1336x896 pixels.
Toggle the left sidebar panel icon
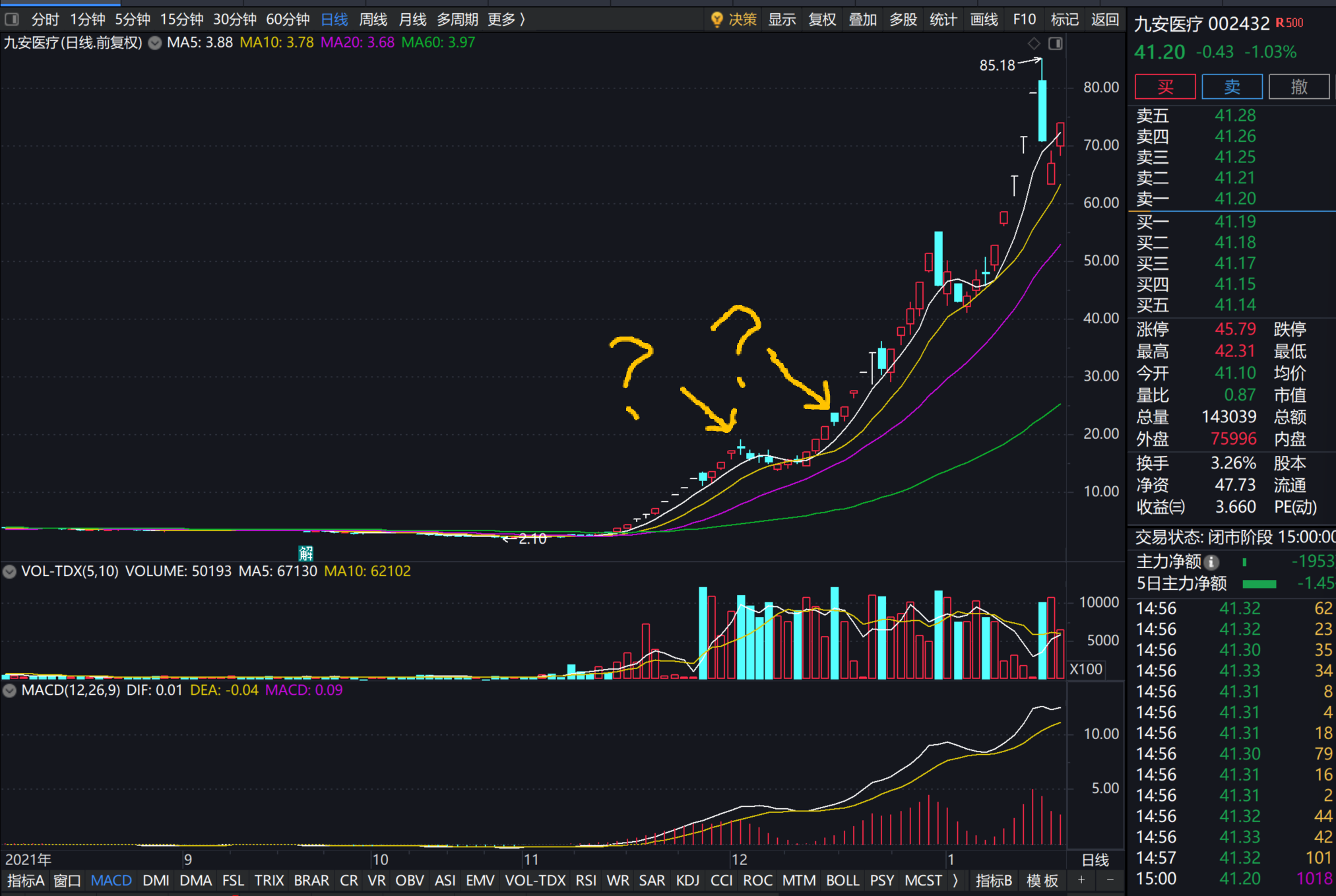pyautogui.click(x=12, y=20)
